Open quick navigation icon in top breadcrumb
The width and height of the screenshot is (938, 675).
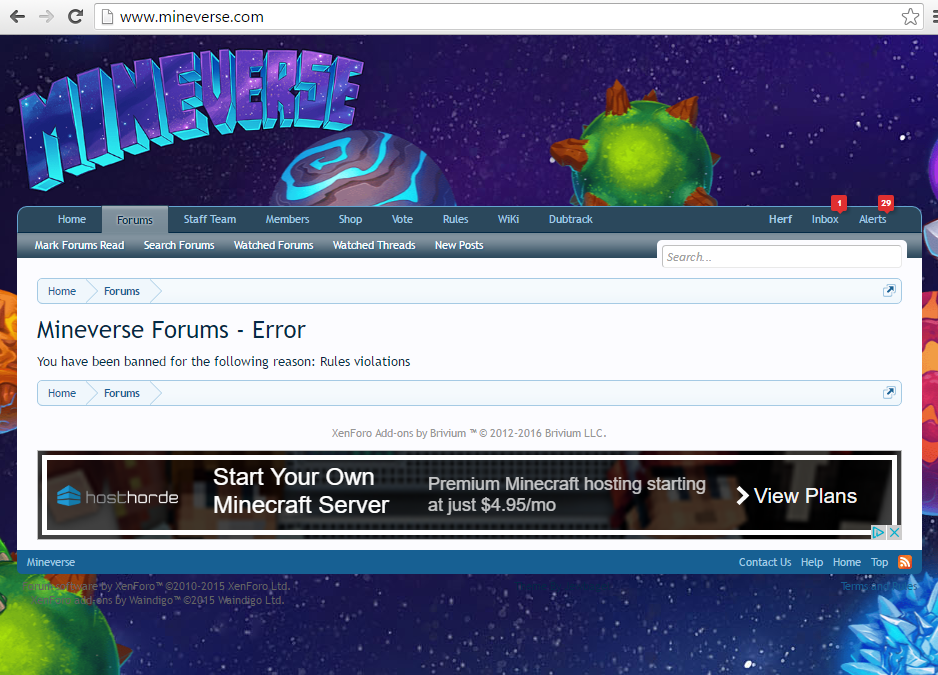point(889,290)
